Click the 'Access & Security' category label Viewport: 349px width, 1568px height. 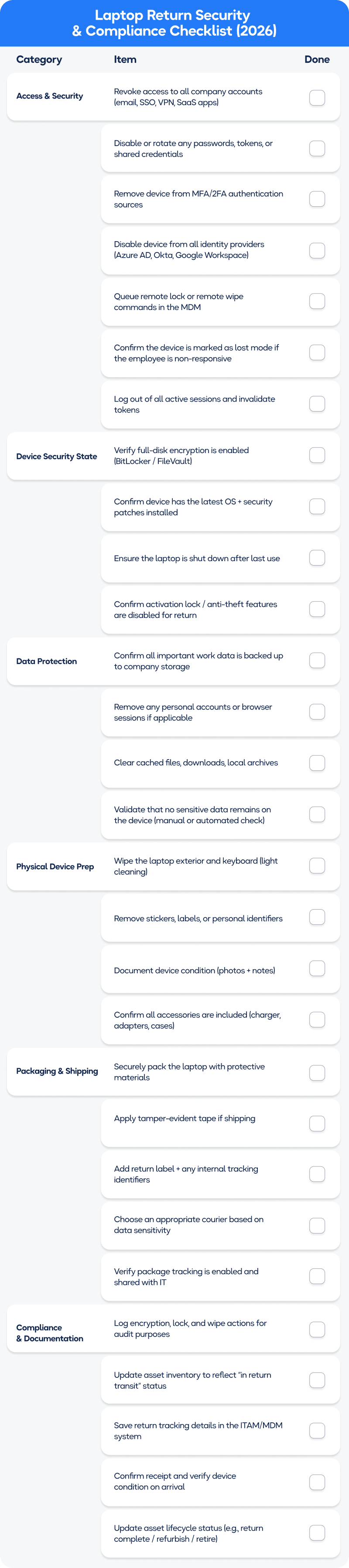pos(49,96)
